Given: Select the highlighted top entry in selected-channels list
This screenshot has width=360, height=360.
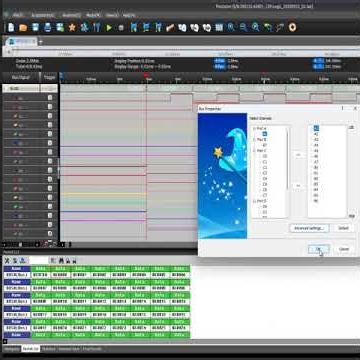Looking at the screenshot, I should [x=316, y=128].
